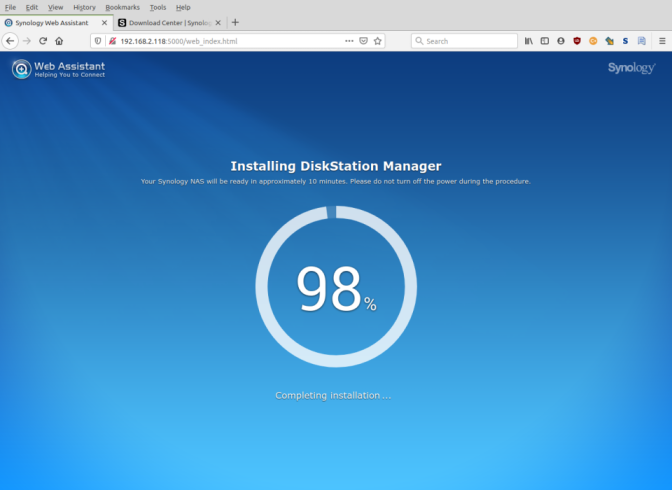Go back to the previous page
The width and height of the screenshot is (672, 490).
[10, 41]
